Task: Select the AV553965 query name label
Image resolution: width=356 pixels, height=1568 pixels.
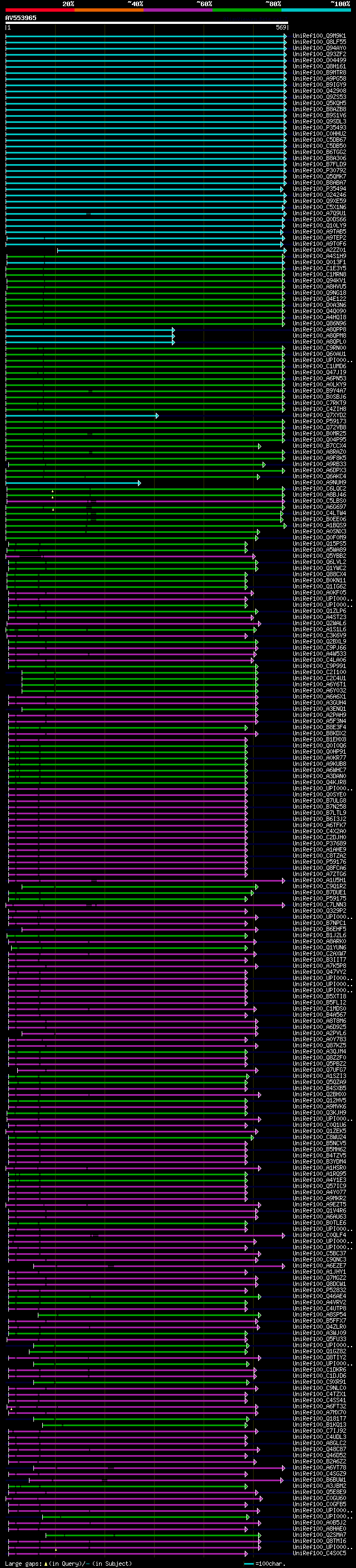Action: (x=21, y=18)
